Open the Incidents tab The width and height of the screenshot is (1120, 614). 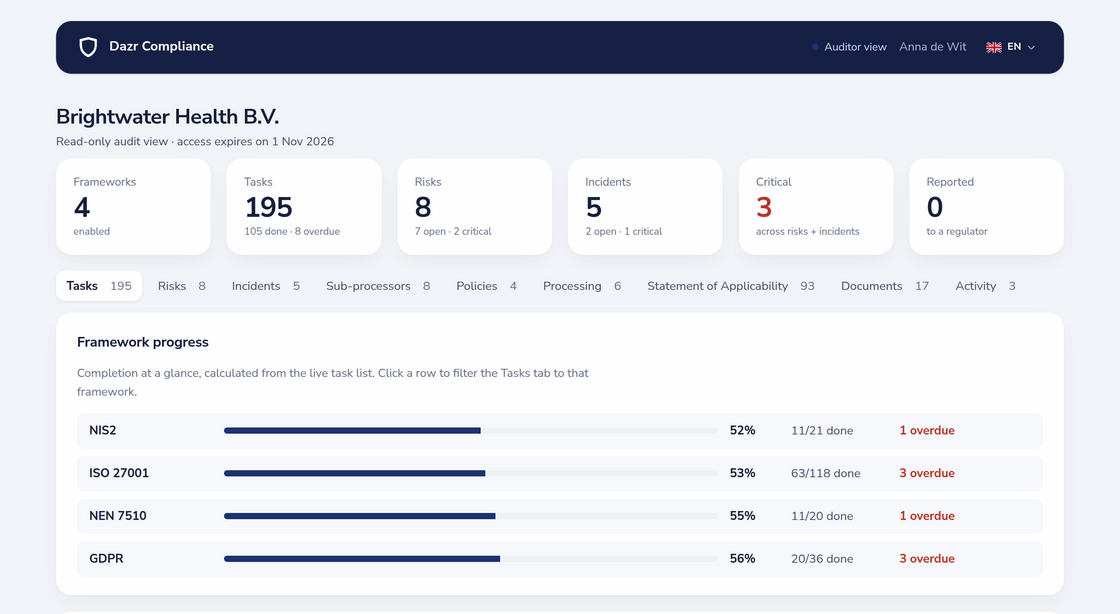[266, 286]
